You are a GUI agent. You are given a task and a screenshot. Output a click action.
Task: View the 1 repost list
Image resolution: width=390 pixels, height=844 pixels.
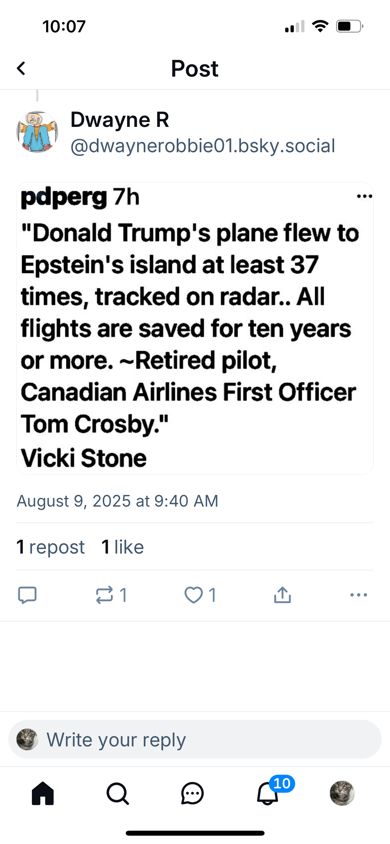(x=51, y=547)
